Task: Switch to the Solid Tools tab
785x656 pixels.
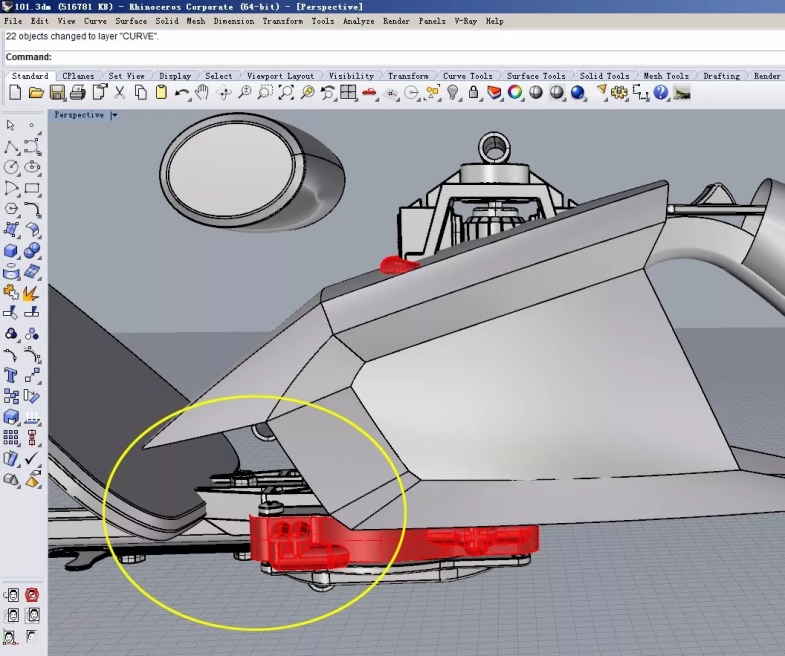Action: (x=604, y=76)
